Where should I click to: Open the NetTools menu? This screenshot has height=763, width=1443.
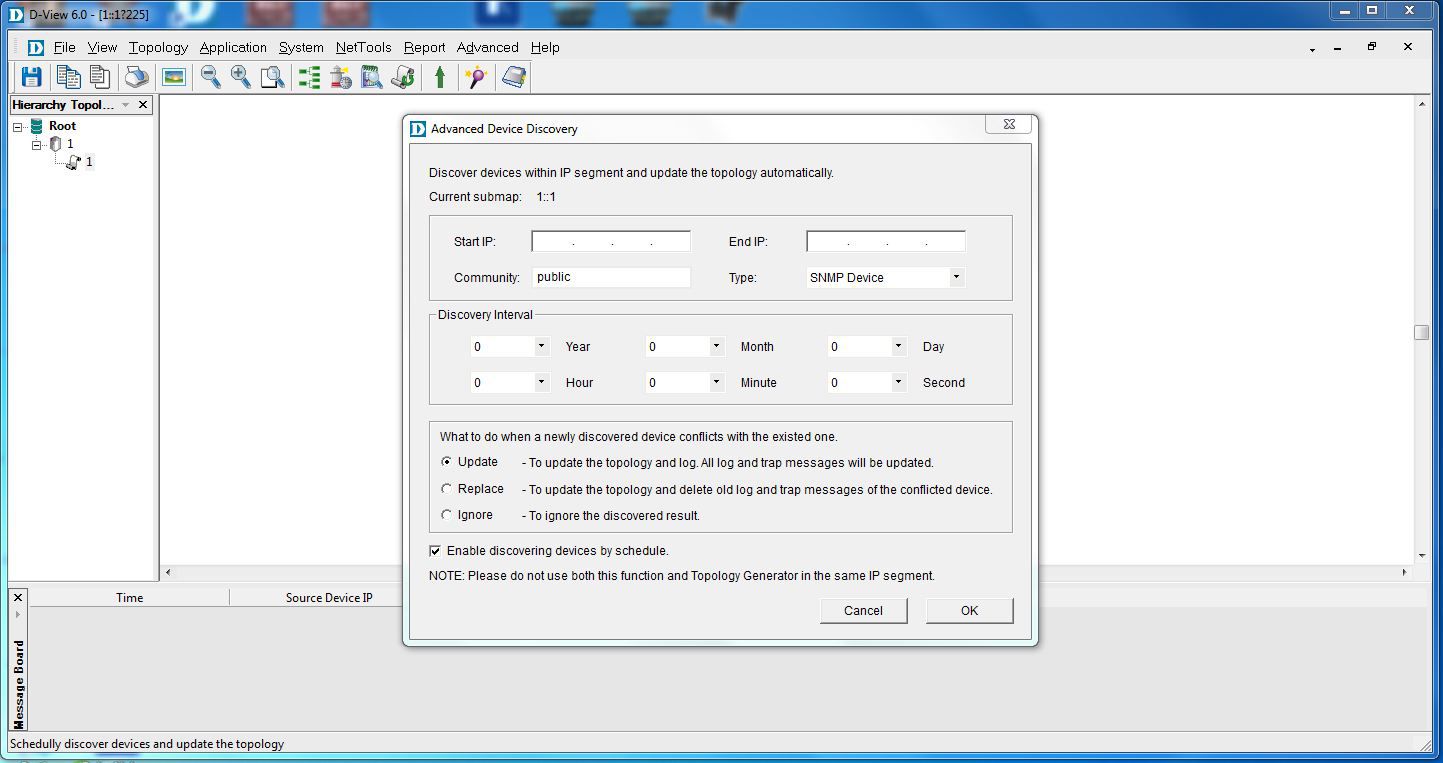[x=364, y=47]
